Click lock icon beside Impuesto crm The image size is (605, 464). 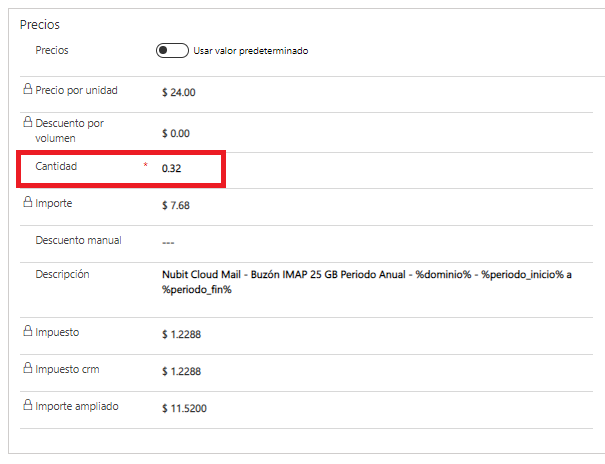pyautogui.click(x=28, y=369)
